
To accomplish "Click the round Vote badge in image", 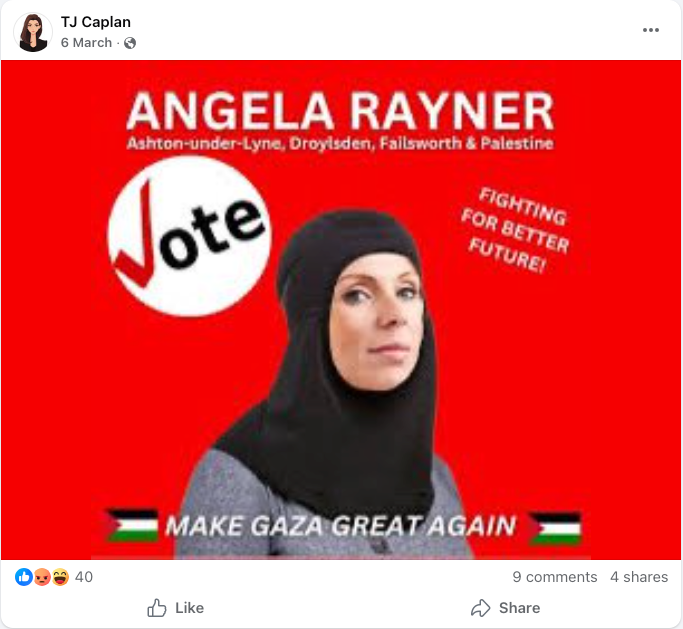I will point(189,237).
